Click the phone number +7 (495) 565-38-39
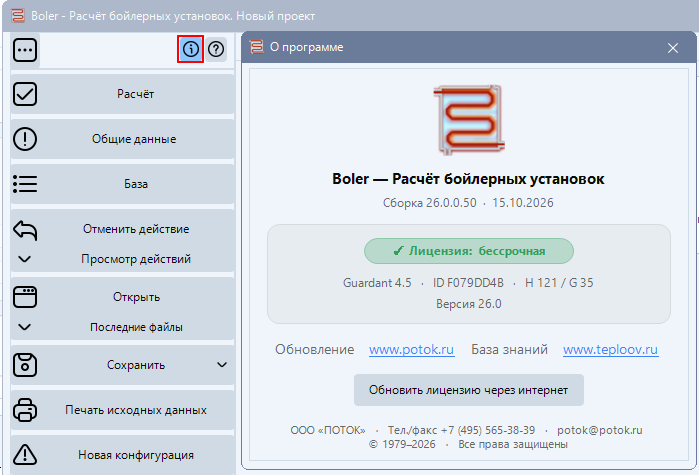This screenshot has height=475, width=699. pyautogui.click(x=488, y=430)
